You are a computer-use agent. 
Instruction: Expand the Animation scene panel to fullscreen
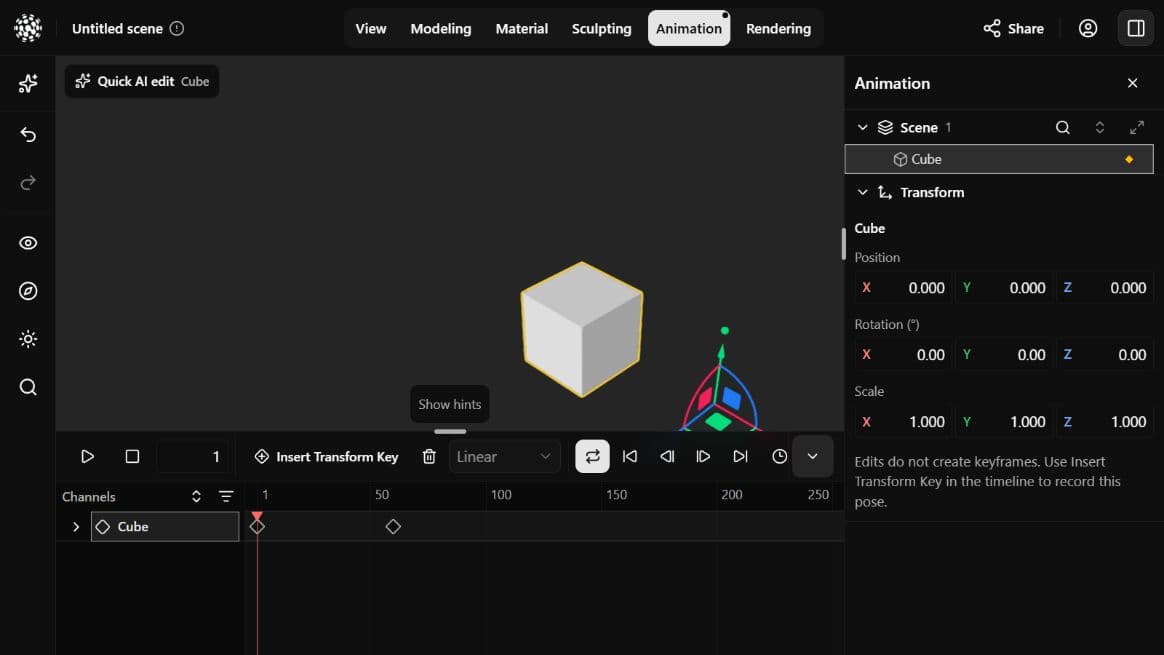[x=1137, y=128]
